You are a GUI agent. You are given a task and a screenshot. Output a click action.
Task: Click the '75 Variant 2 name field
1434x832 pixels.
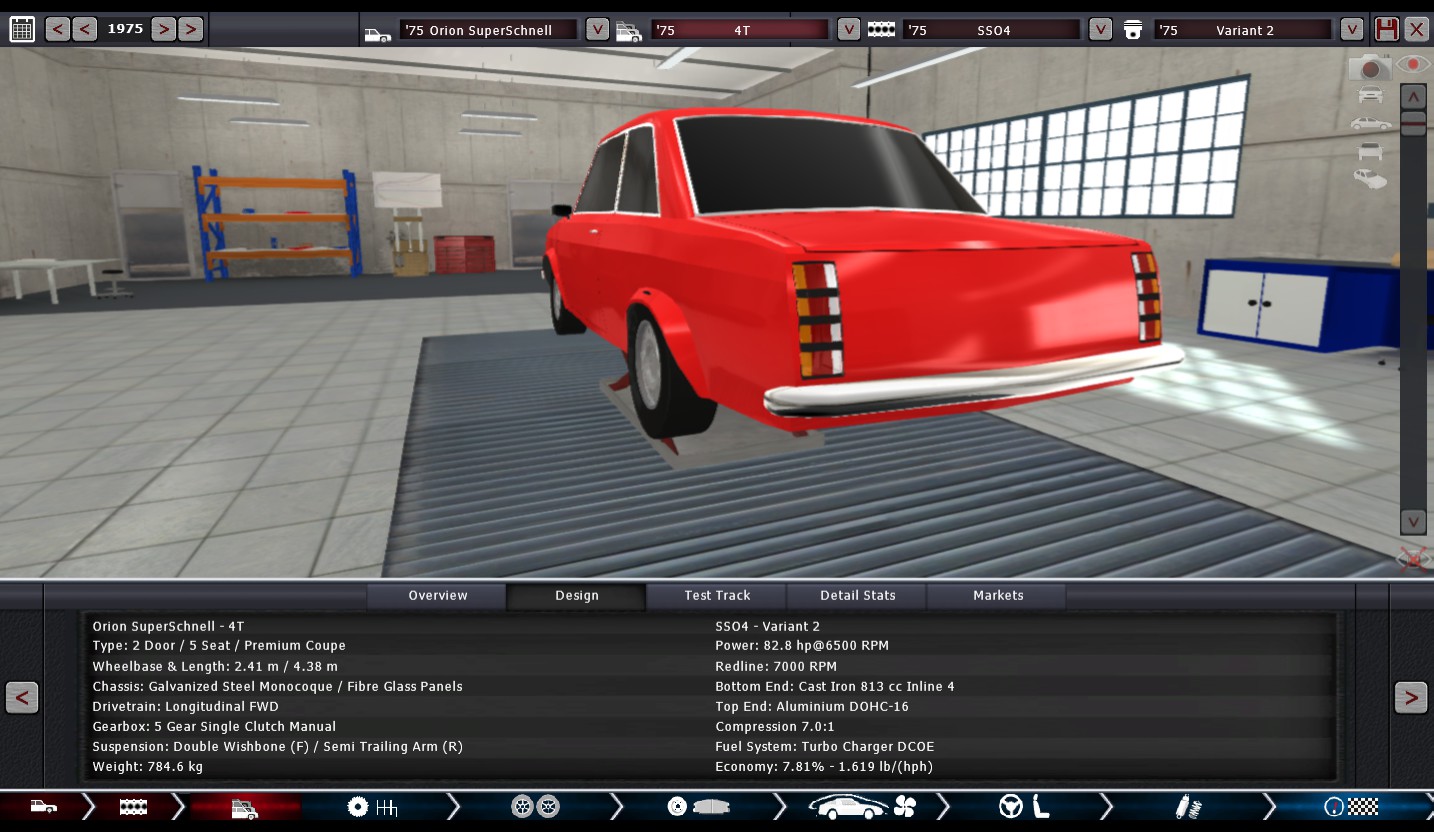coord(1244,30)
